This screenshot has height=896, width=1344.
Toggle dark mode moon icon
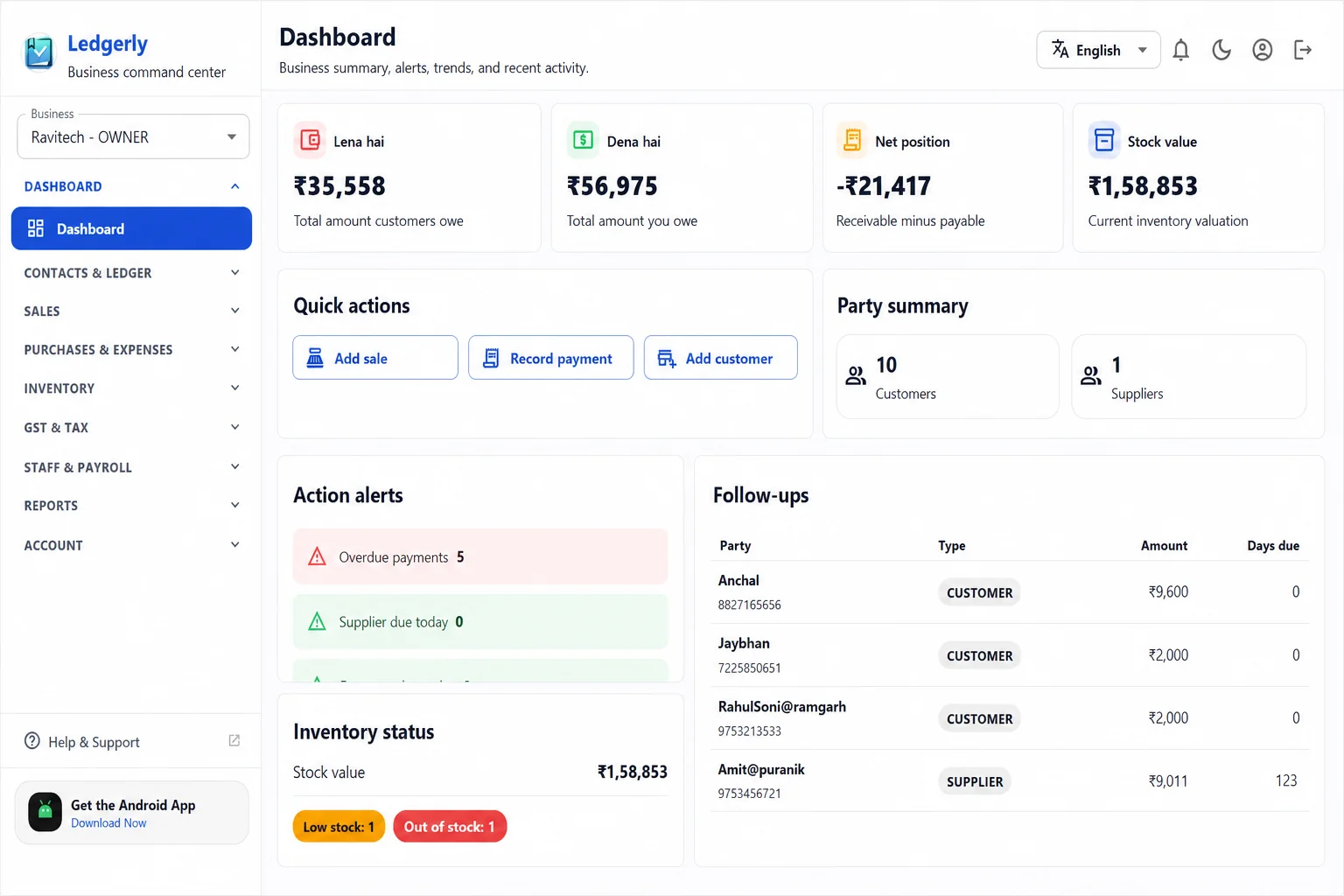pos(1221,50)
